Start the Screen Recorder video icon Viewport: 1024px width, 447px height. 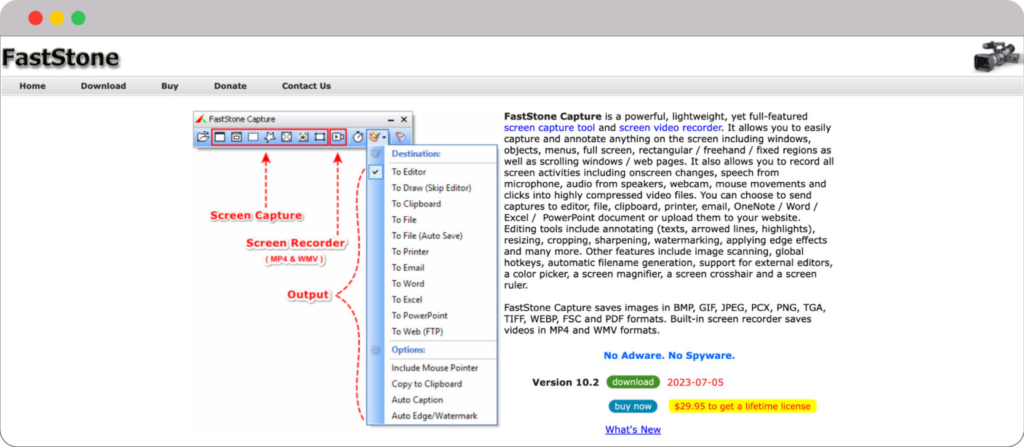338,136
